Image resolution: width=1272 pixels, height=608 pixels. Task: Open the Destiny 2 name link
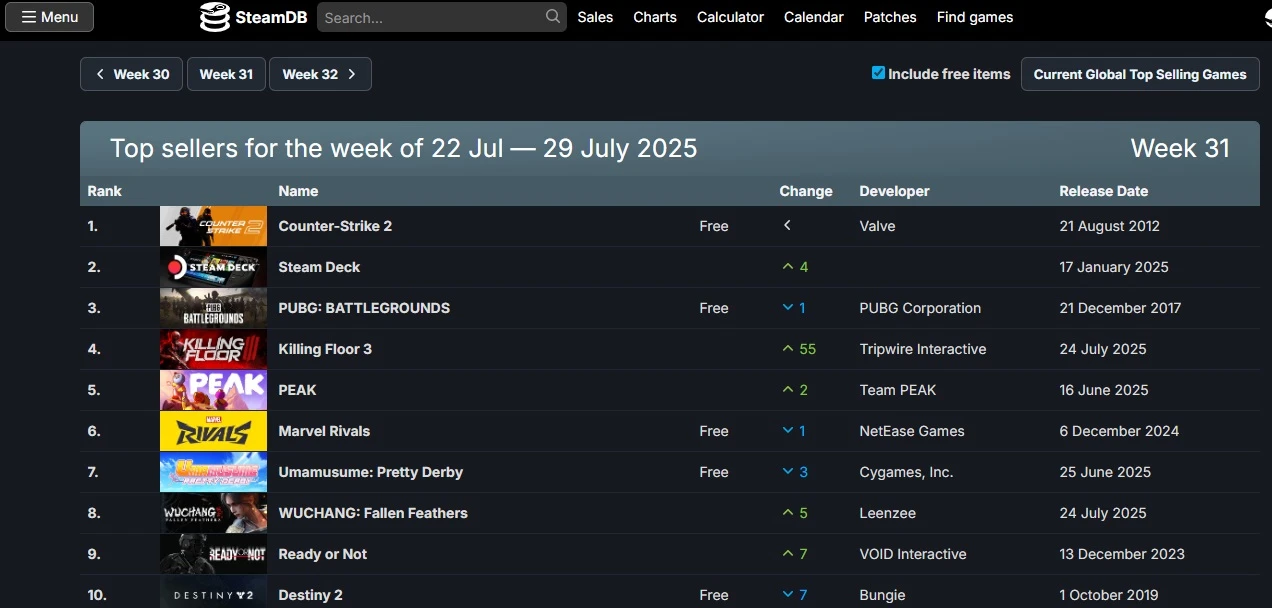pyautogui.click(x=310, y=595)
